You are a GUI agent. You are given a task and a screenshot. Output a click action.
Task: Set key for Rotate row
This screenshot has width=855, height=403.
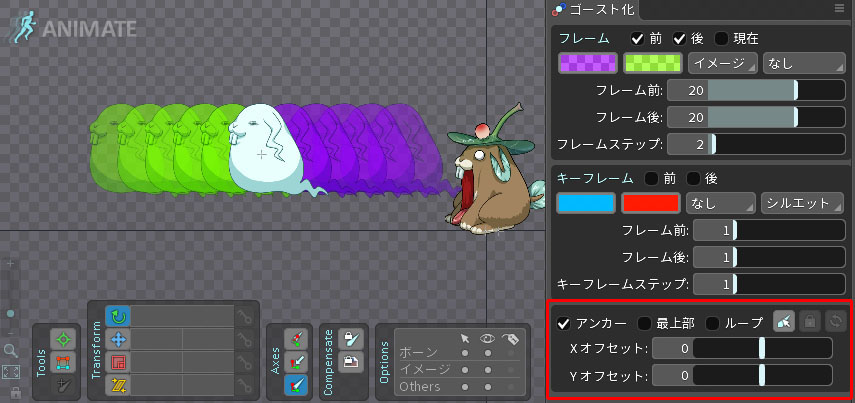pos(245,316)
